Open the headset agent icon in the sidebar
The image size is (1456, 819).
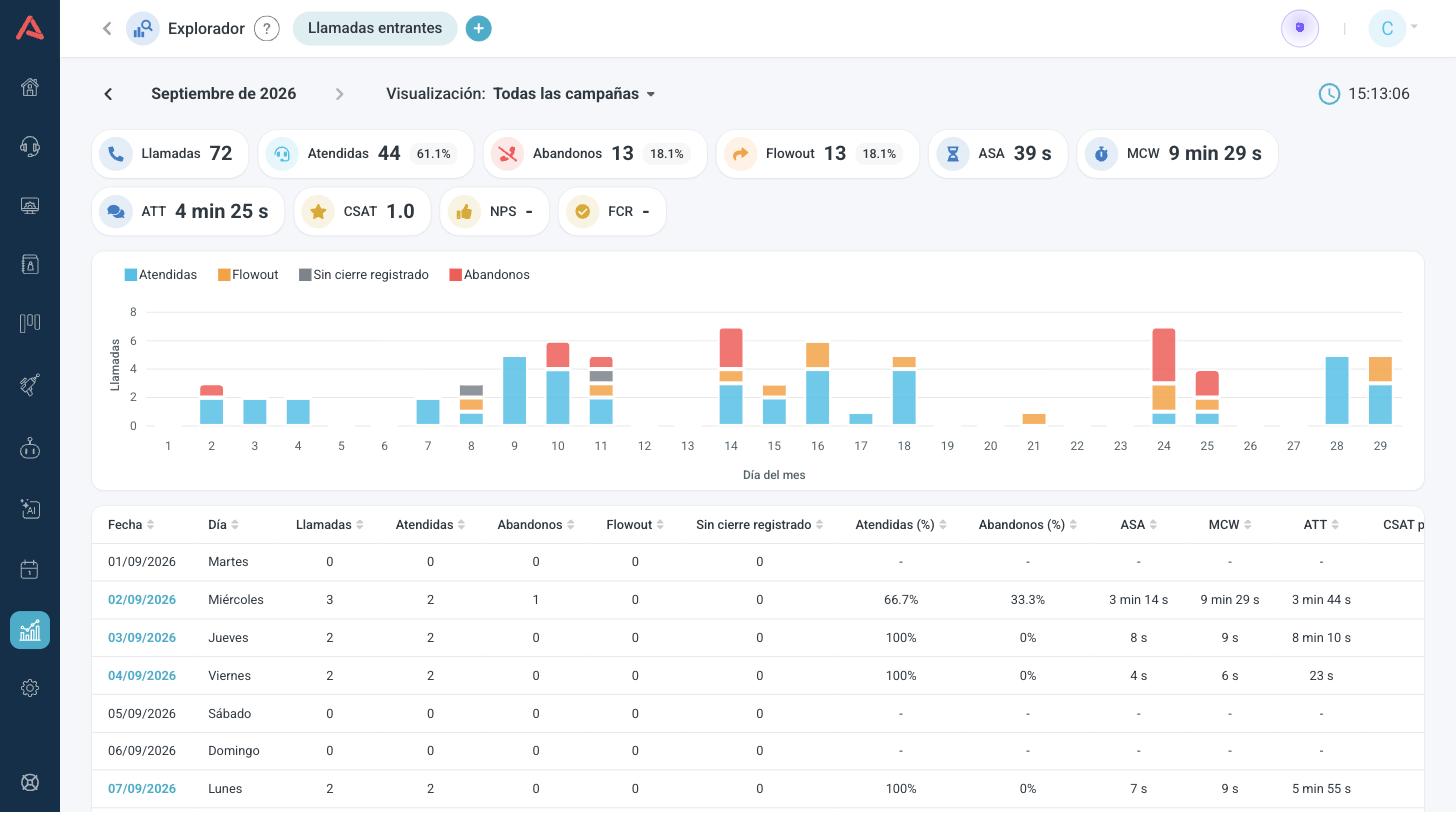click(x=30, y=146)
